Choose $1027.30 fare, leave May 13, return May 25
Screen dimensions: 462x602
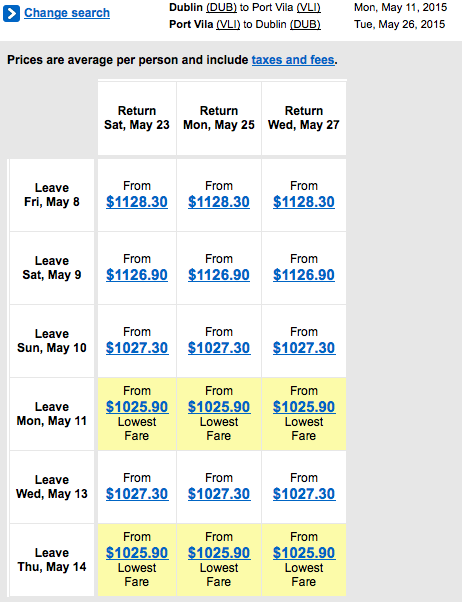(x=219, y=493)
